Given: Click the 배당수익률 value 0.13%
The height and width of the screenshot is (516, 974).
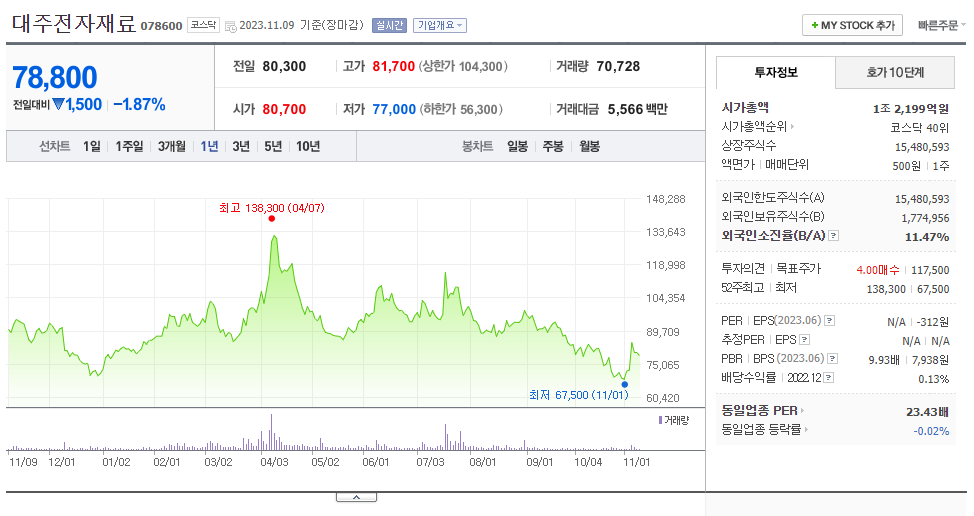Looking at the screenshot, I should tap(934, 379).
